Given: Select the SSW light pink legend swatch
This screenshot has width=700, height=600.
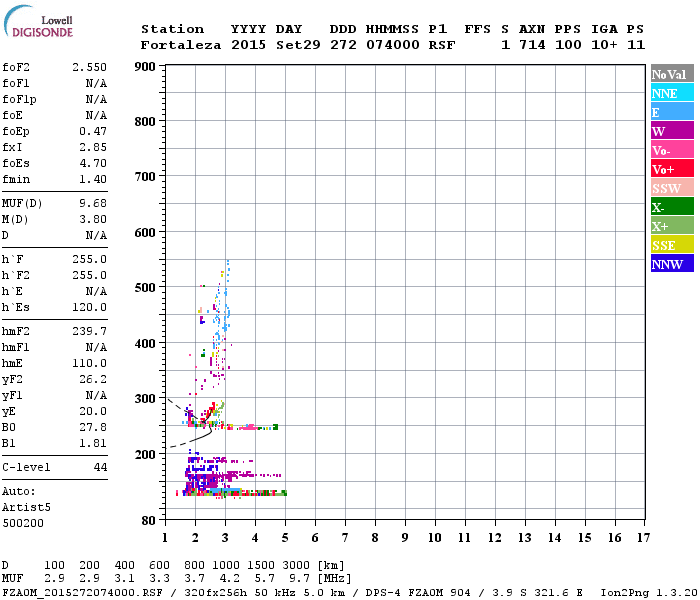Looking at the screenshot, I should coord(672,188).
